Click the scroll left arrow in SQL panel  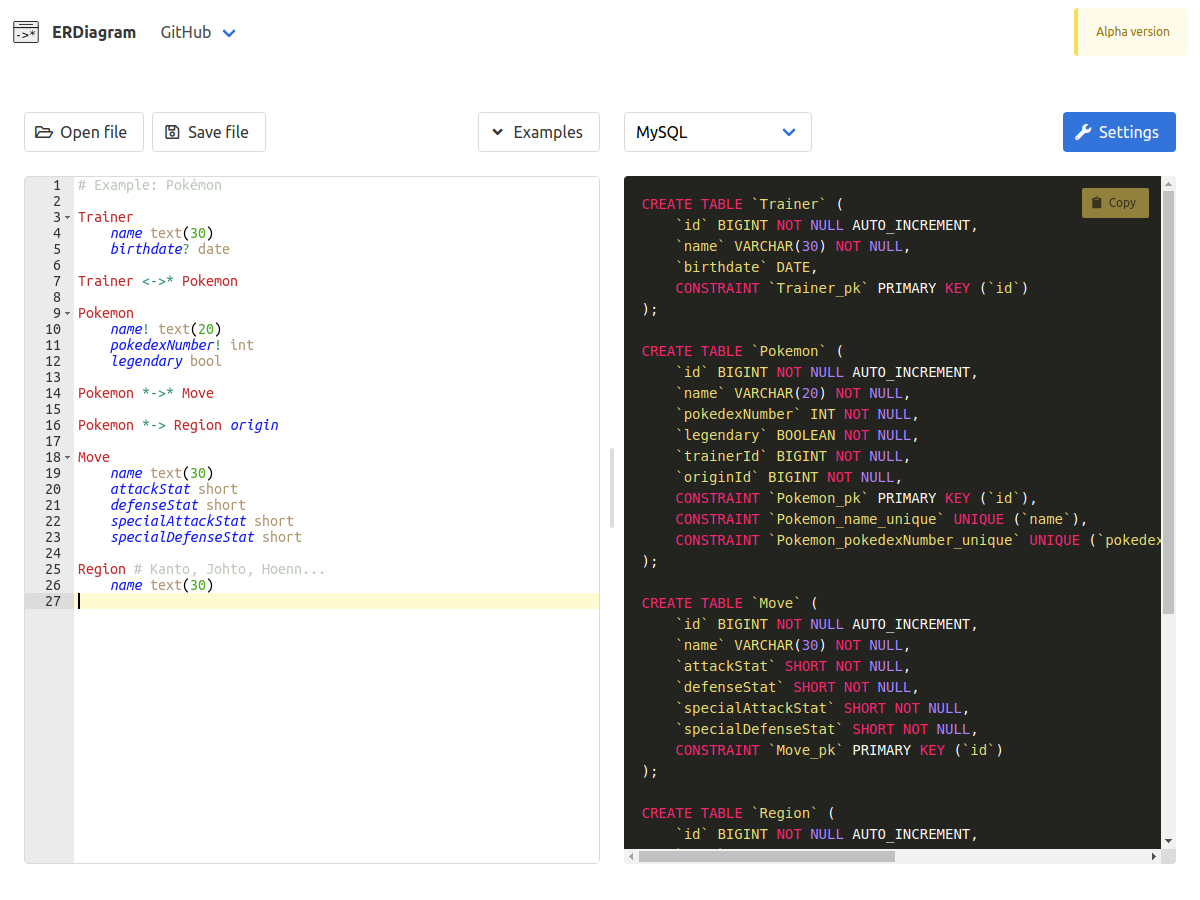(631, 857)
